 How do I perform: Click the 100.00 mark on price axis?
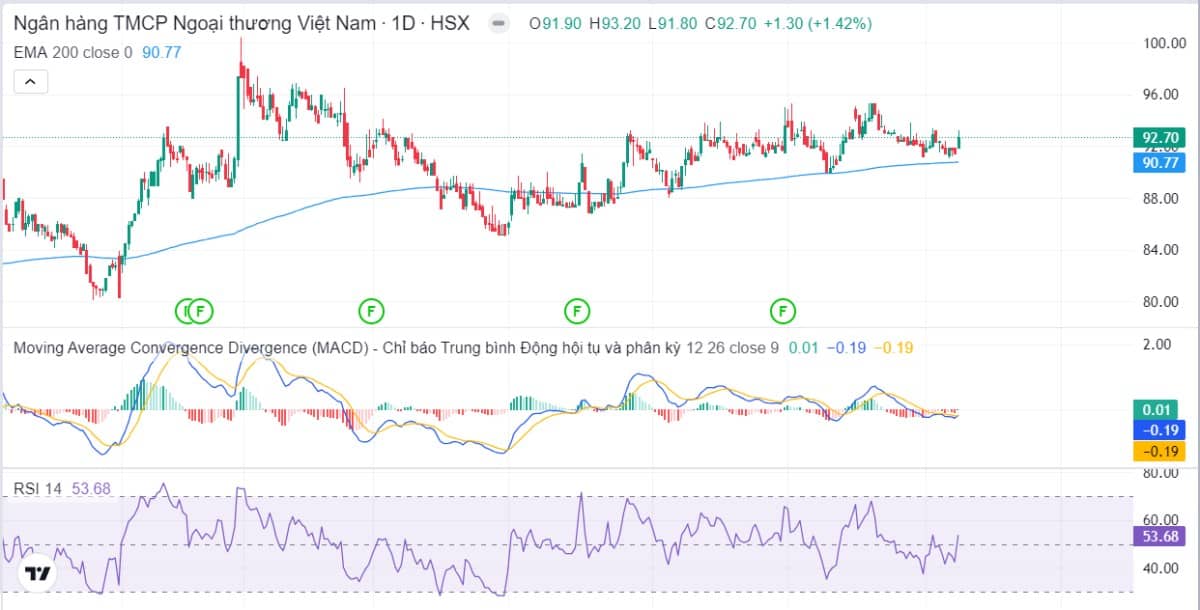click(1163, 43)
